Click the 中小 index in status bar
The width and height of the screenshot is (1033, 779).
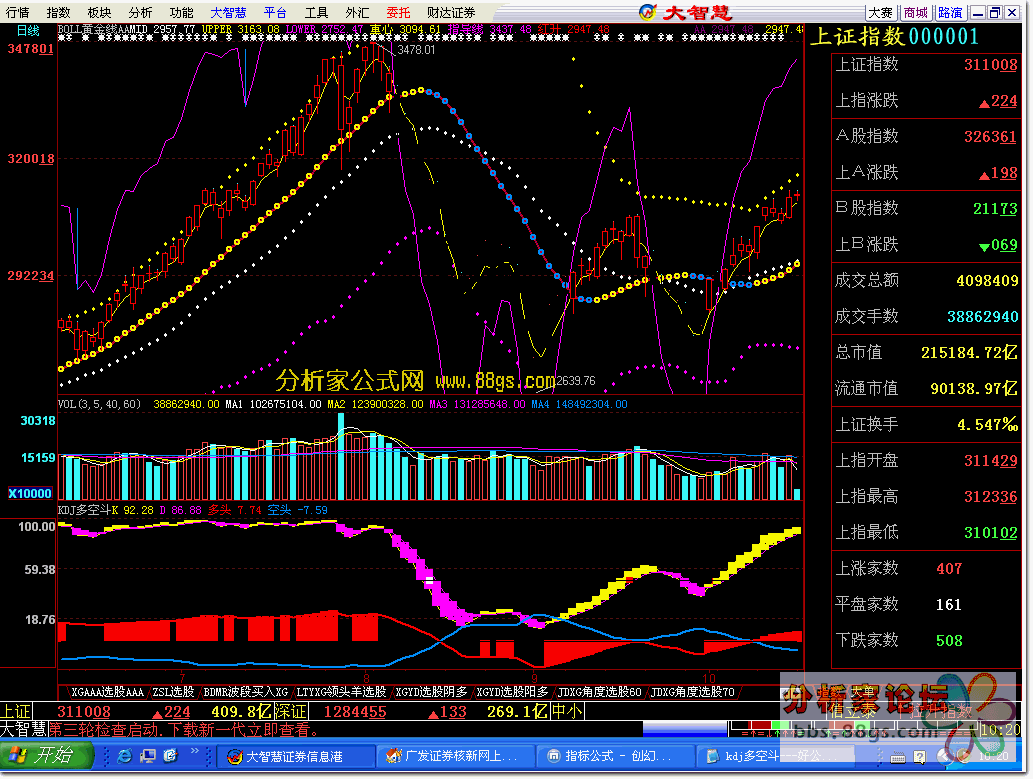coord(567,712)
